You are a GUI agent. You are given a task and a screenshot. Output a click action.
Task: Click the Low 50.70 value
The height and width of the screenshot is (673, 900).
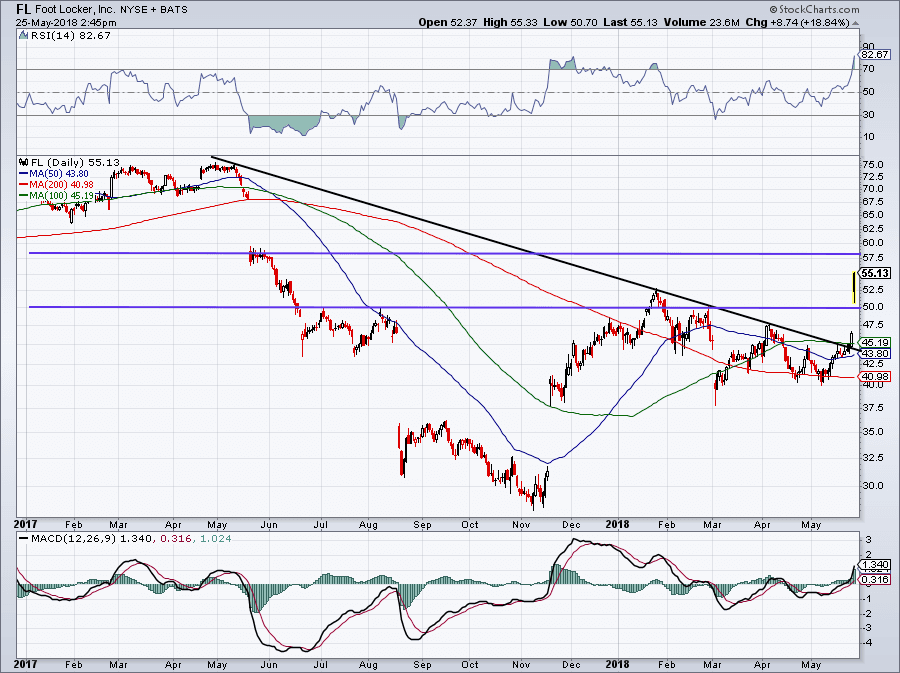tap(571, 22)
